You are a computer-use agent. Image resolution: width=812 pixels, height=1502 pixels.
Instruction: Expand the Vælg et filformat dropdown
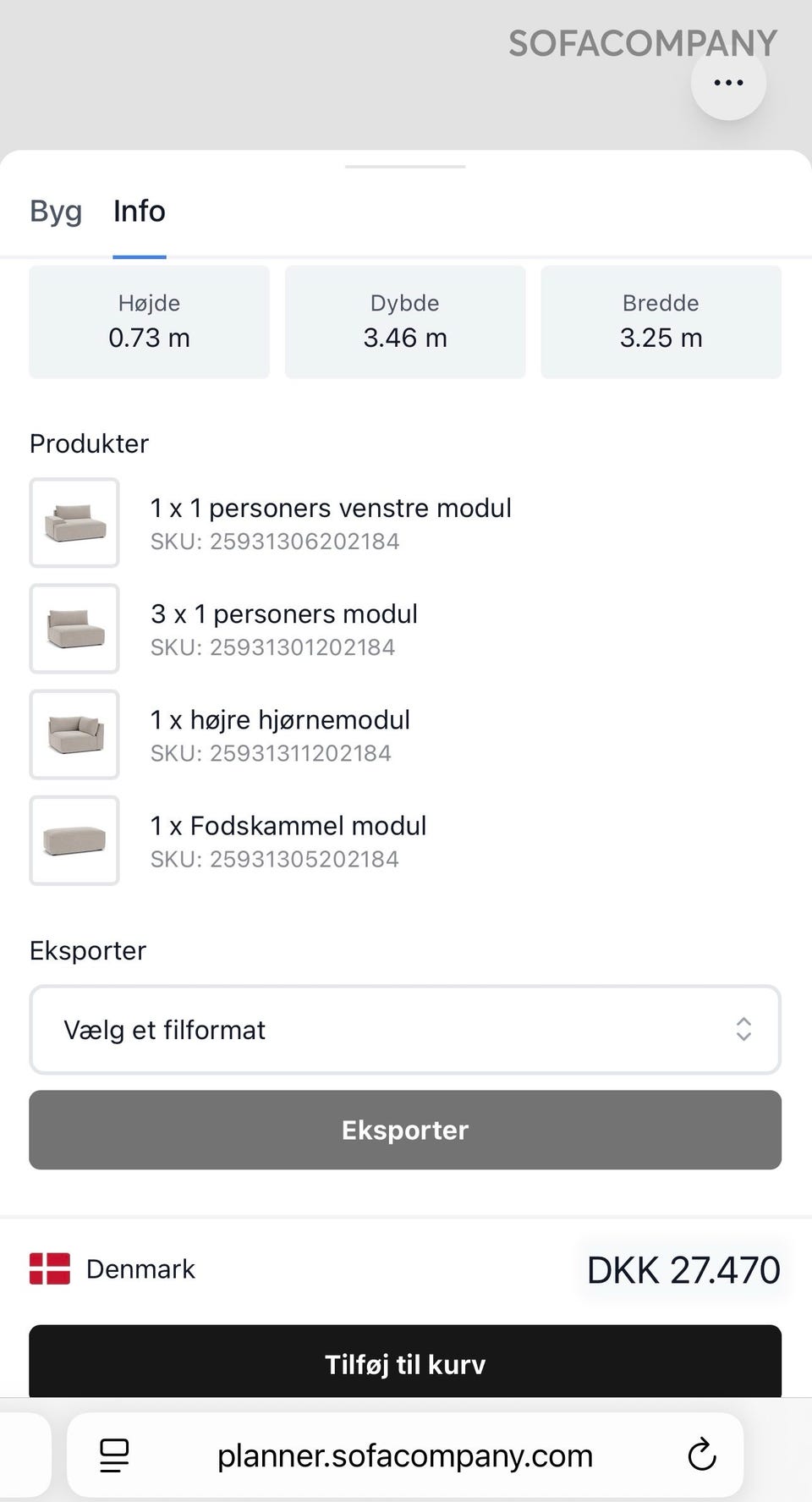pos(404,1030)
